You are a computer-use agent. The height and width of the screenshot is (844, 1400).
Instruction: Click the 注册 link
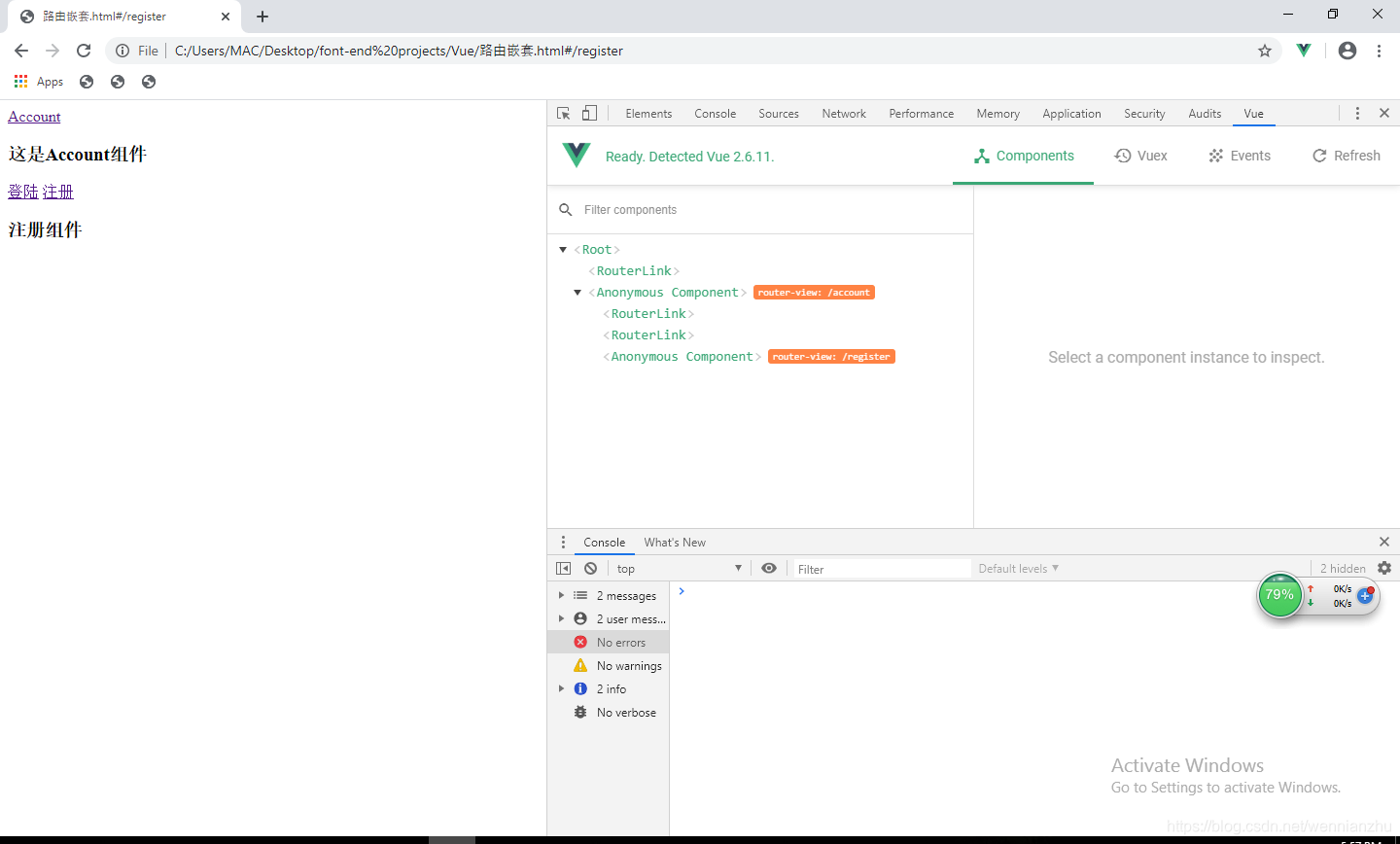58,192
